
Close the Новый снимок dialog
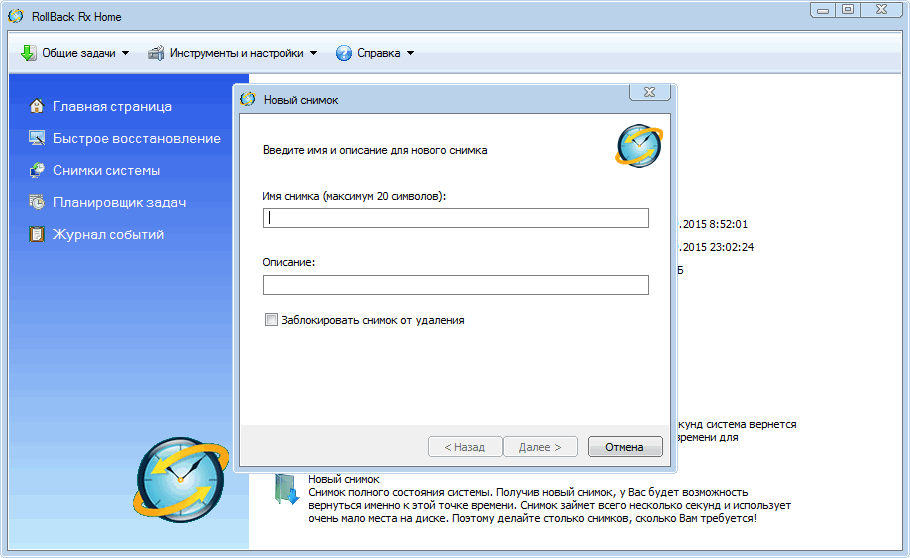(x=649, y=93)
